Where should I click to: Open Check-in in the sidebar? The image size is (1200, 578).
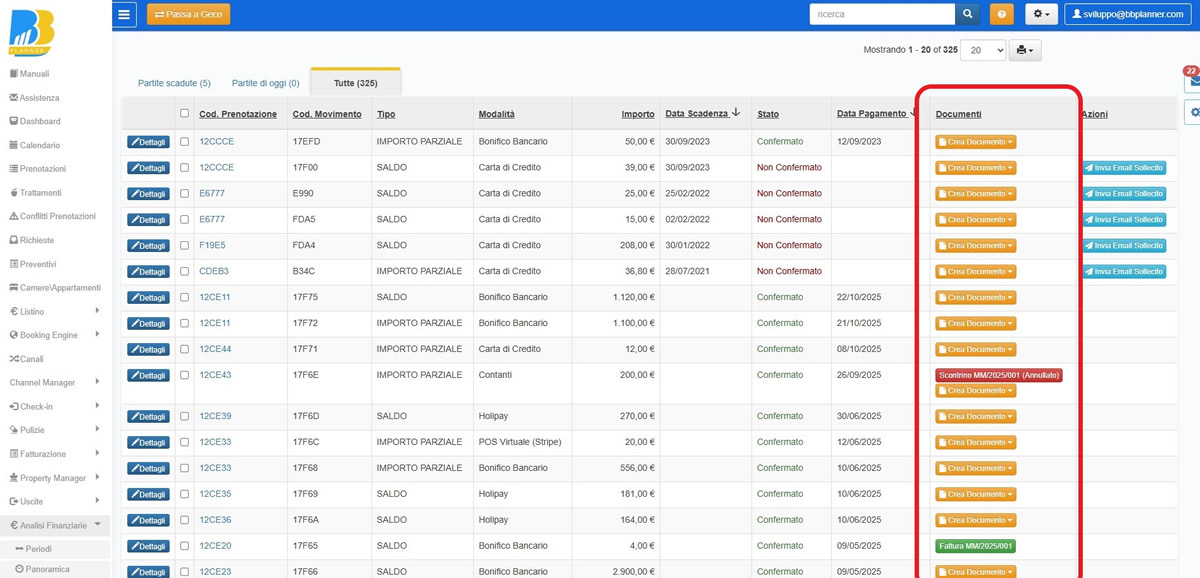(36, 406)
